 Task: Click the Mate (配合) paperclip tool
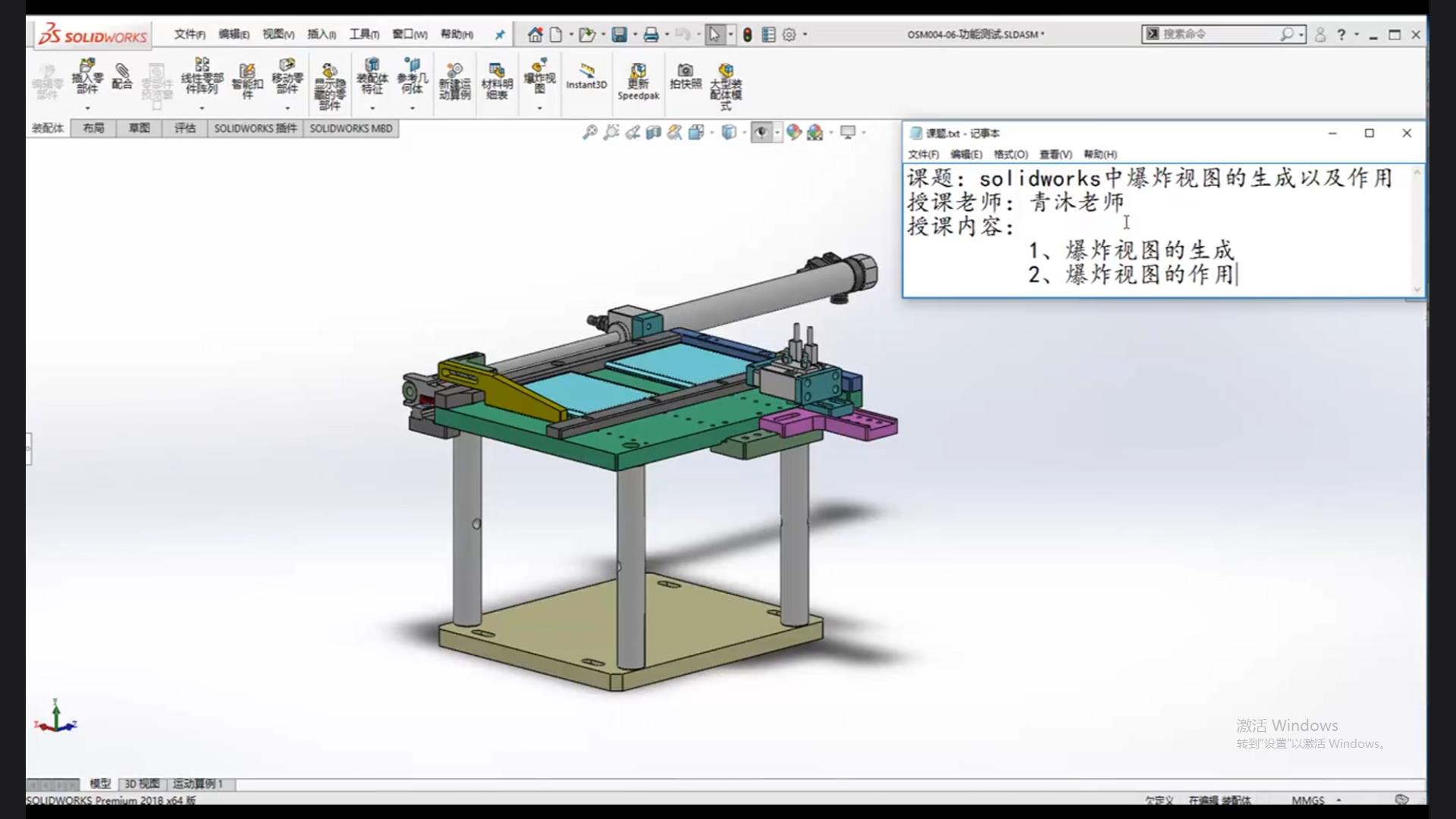coord(121,76)
